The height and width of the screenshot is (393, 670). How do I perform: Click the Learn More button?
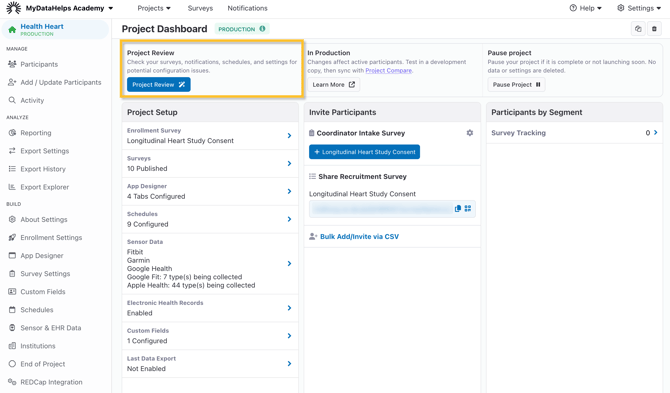tap(334, 85)
